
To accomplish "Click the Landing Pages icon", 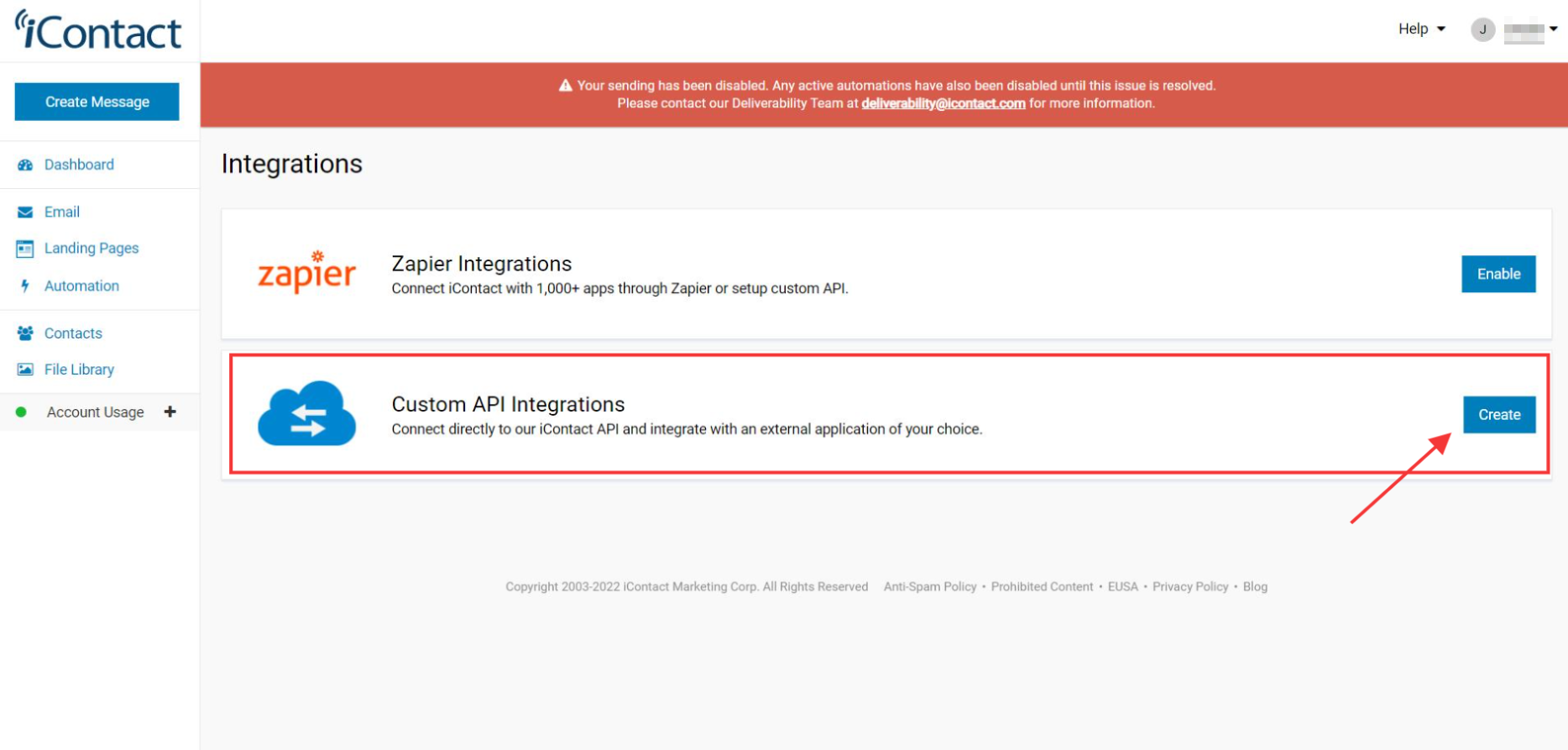I will tap(25, 249).
